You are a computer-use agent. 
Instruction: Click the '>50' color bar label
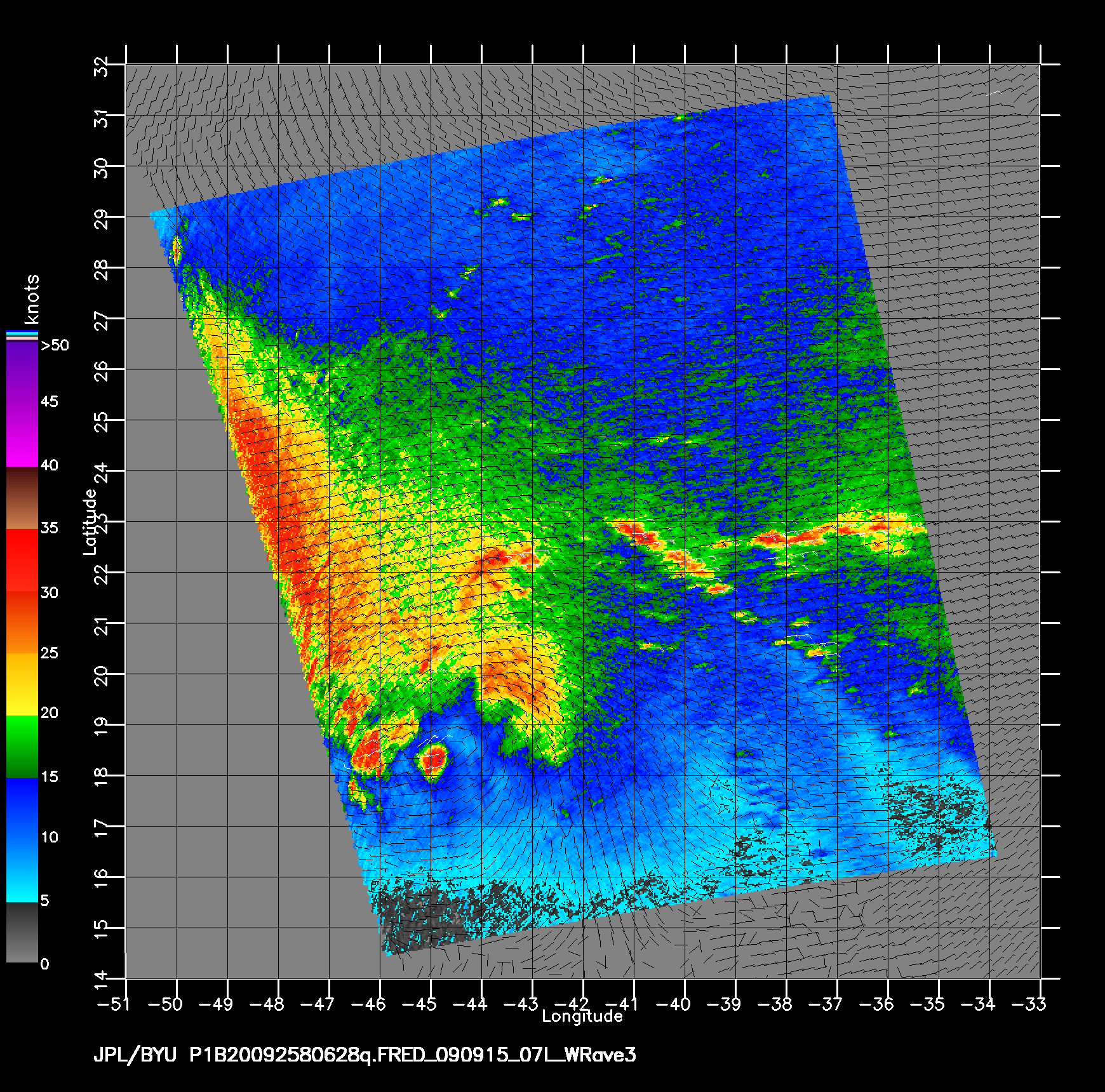click(55, 345)
